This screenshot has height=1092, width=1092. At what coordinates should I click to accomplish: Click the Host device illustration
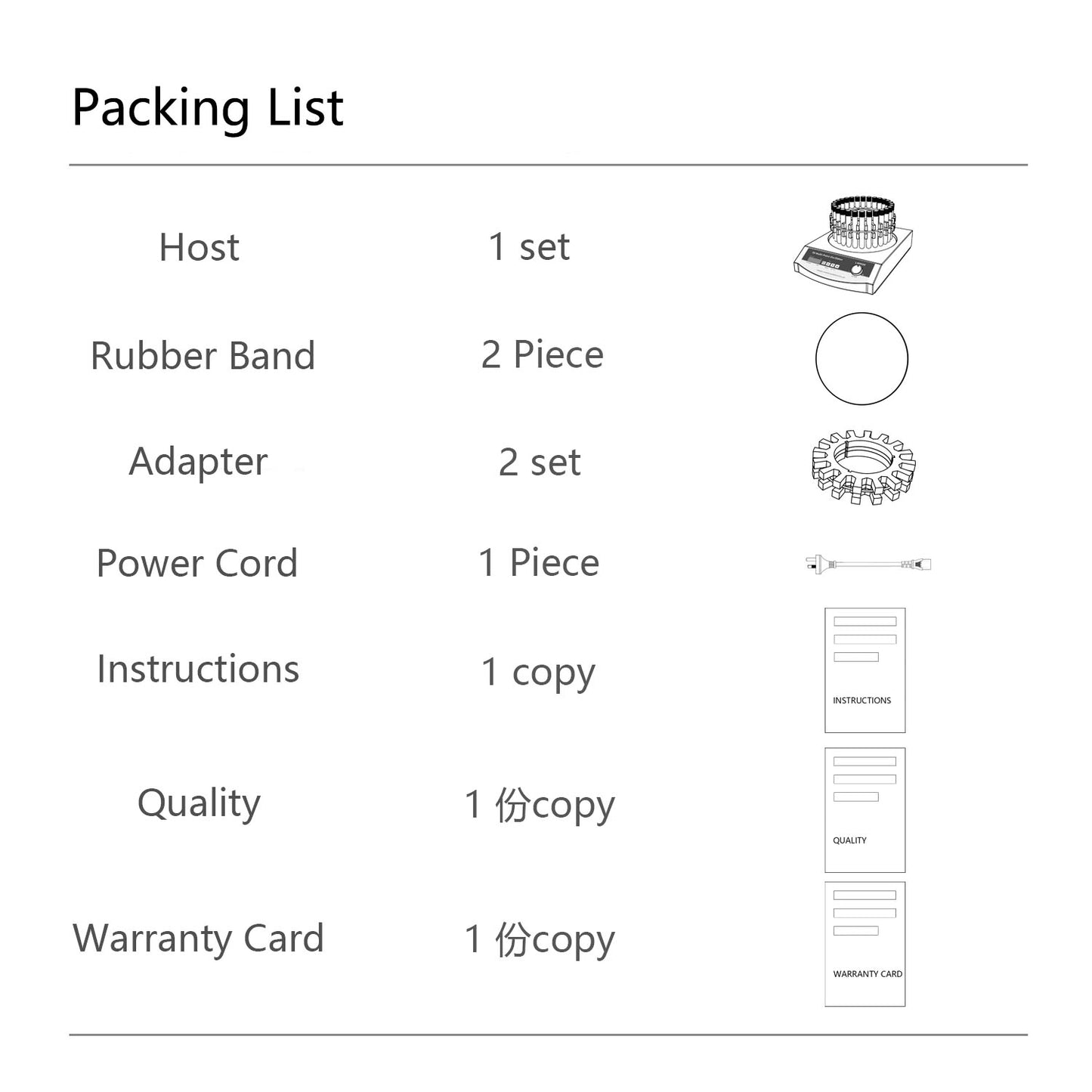pos(853,246)
